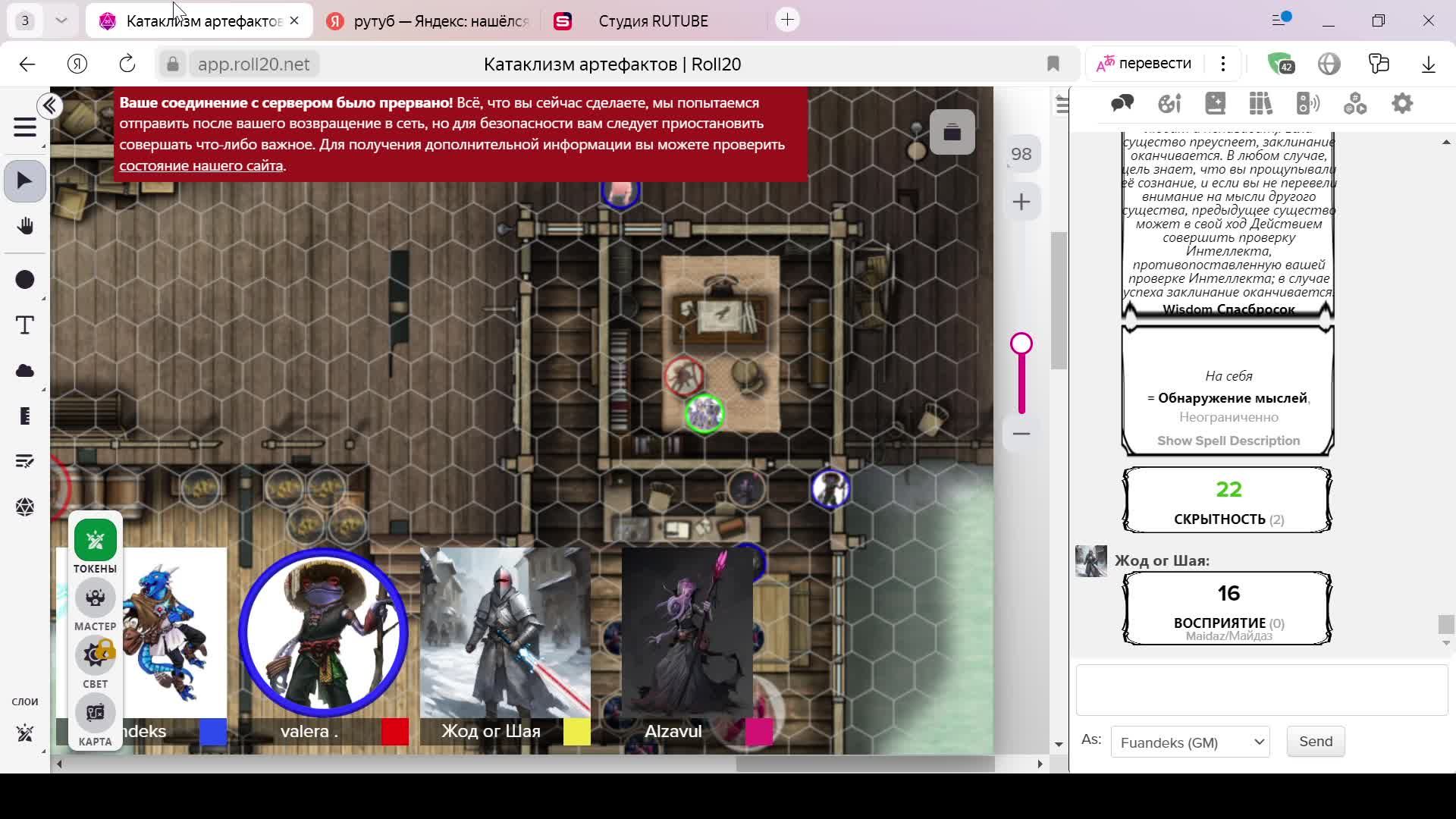The height and width of the screenshot is (819, 1456).
Task: Click the app.roll20.net address field
Action: 253,64
